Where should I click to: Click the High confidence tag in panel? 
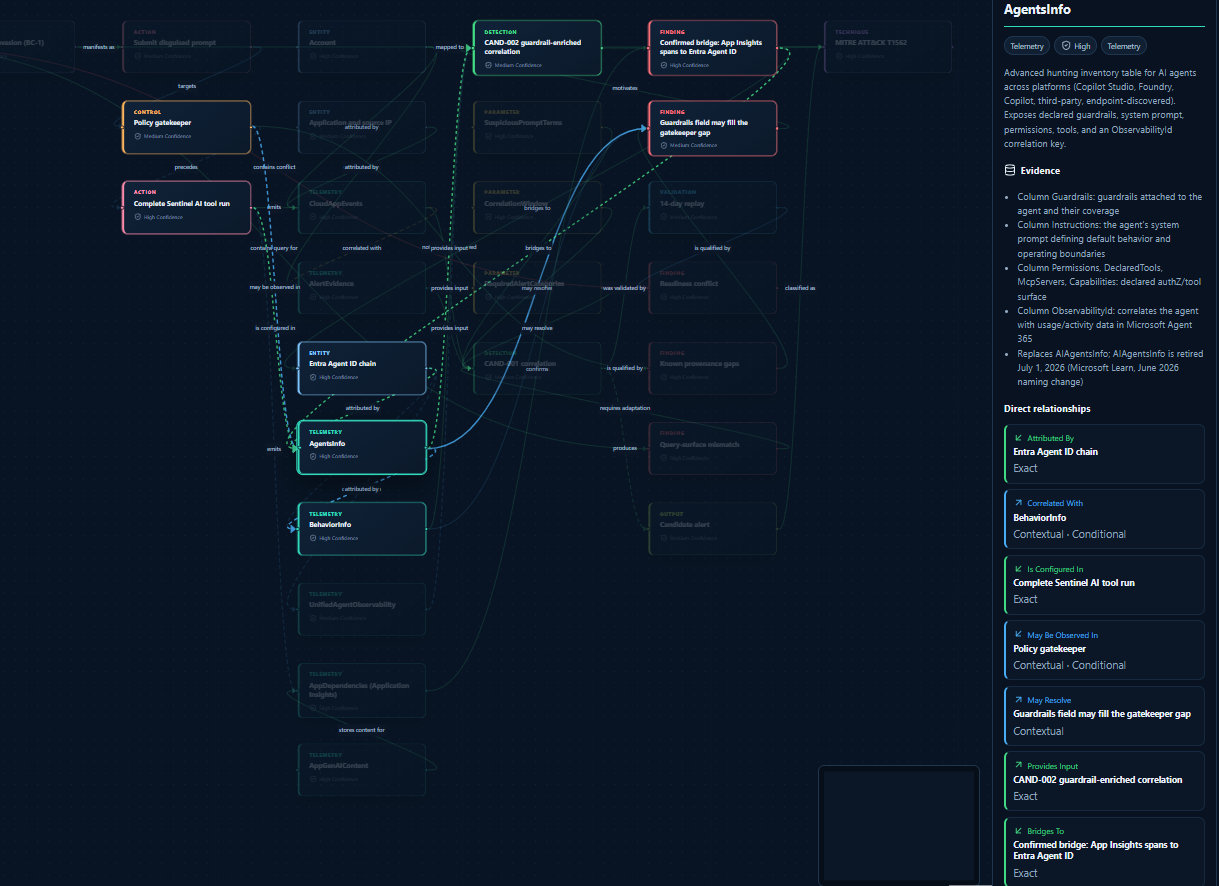1077,46
